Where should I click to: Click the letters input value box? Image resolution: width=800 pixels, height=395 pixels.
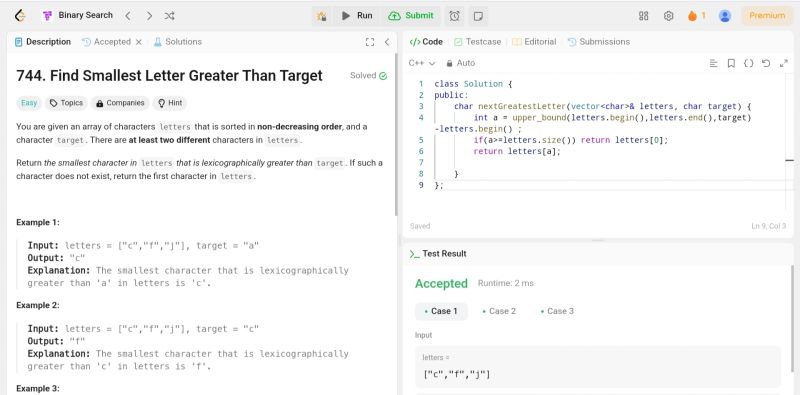598,367
